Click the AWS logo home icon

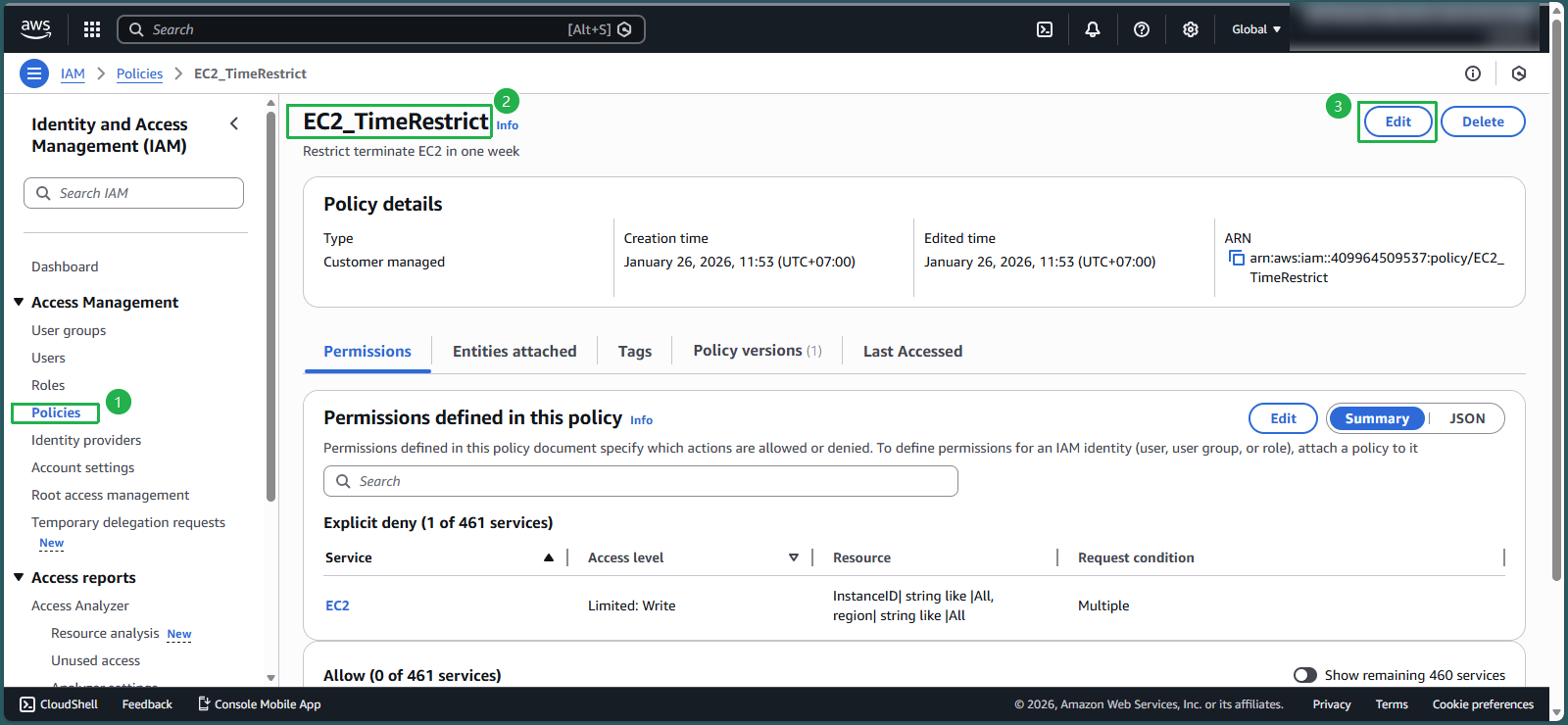click(x=35, y=29)
